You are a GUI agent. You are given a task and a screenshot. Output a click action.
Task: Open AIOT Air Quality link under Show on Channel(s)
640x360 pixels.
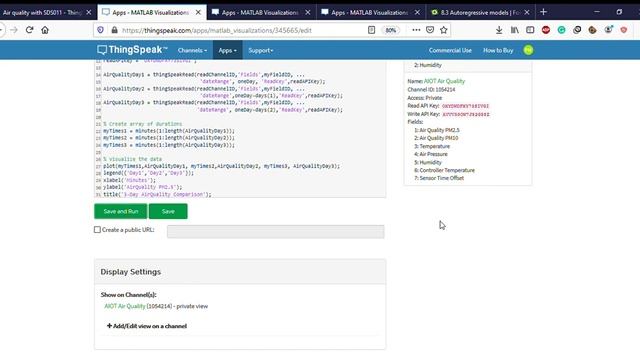tap(125, 306)
